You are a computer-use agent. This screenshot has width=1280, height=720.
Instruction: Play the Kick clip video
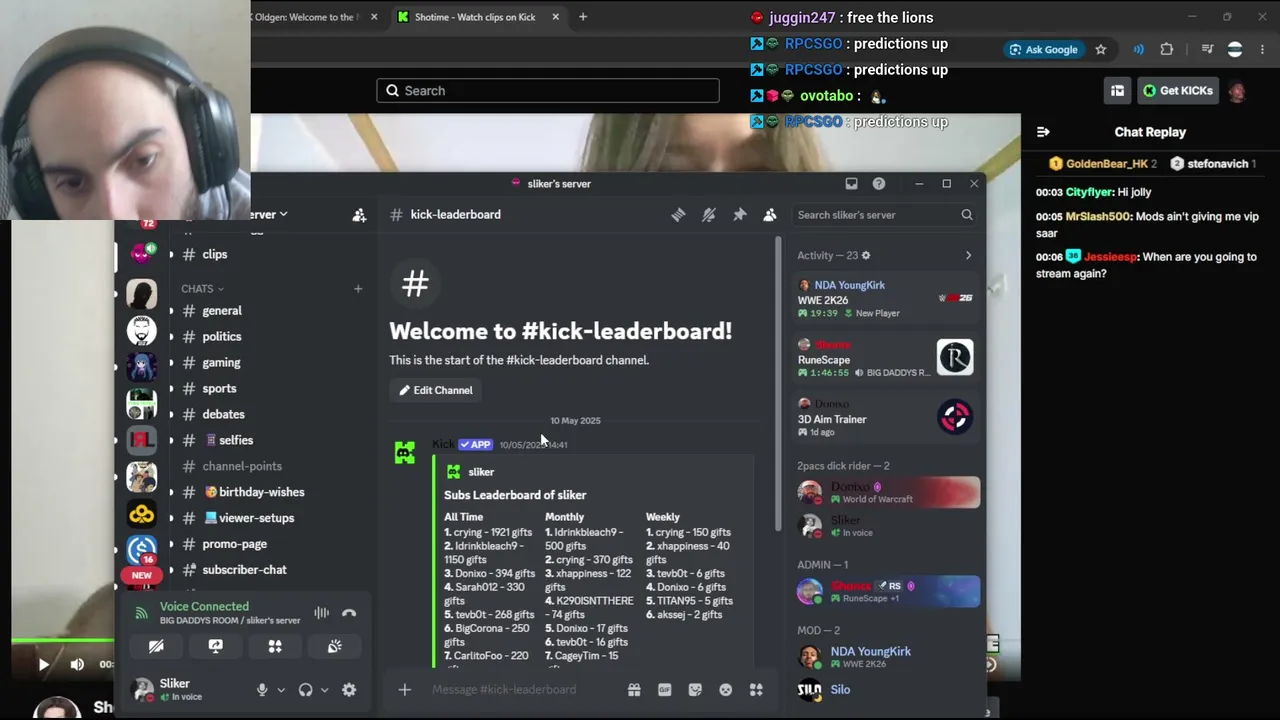[x=43, y=664]
